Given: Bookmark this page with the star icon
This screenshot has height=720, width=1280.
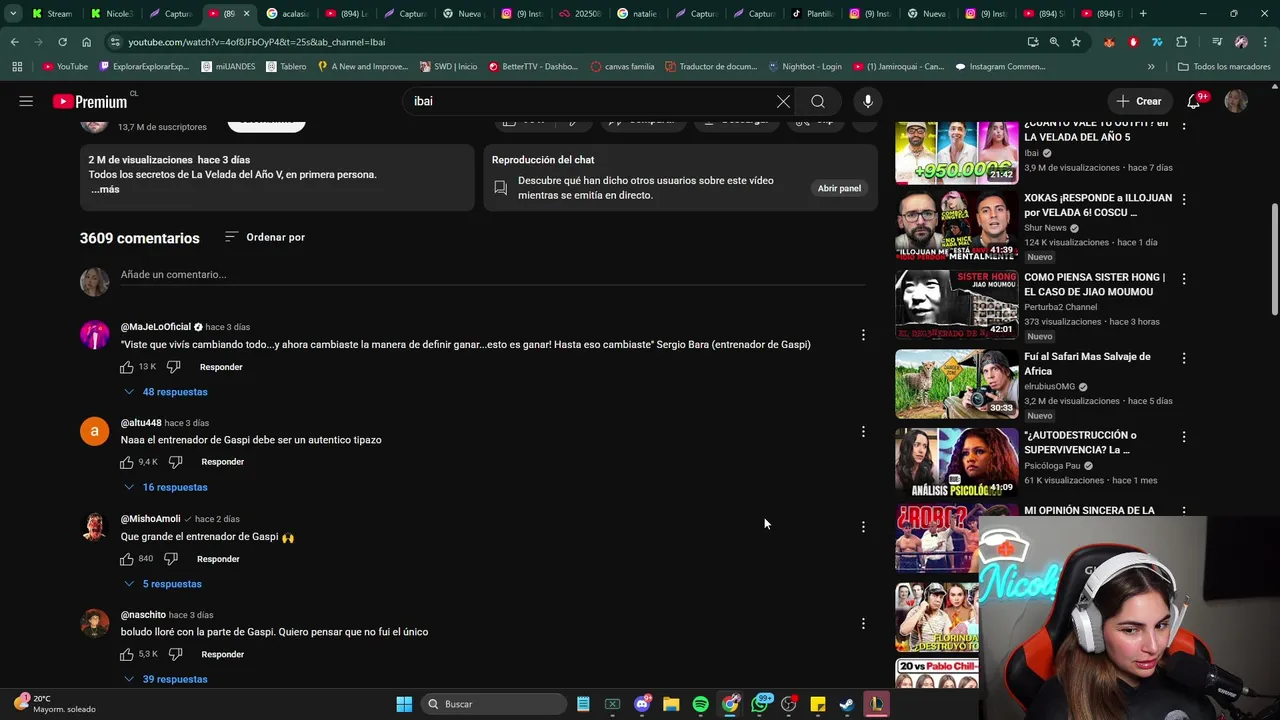Looking at the screenshot, I should (1076, 42).
